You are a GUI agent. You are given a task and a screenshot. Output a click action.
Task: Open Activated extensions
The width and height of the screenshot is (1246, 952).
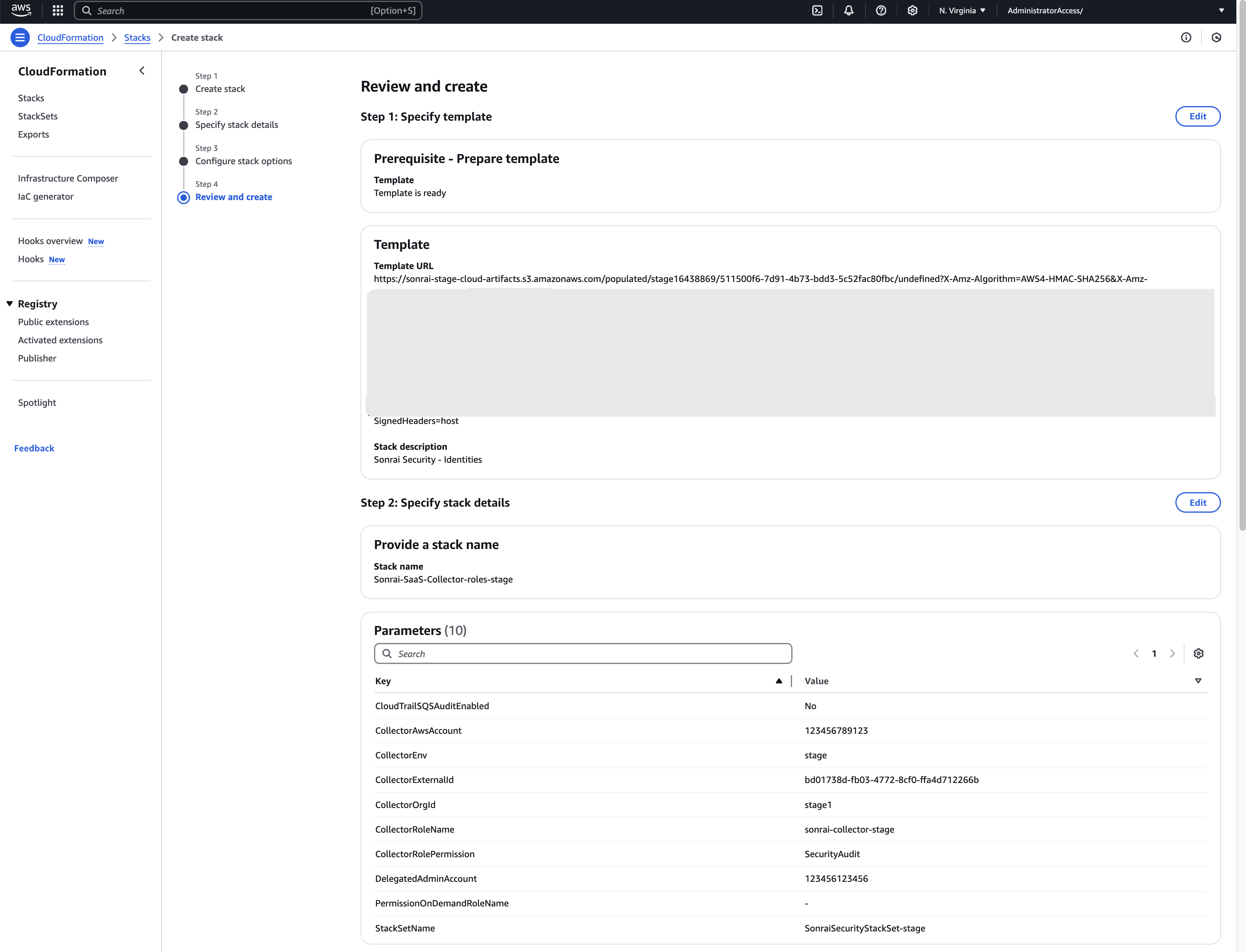60,340
